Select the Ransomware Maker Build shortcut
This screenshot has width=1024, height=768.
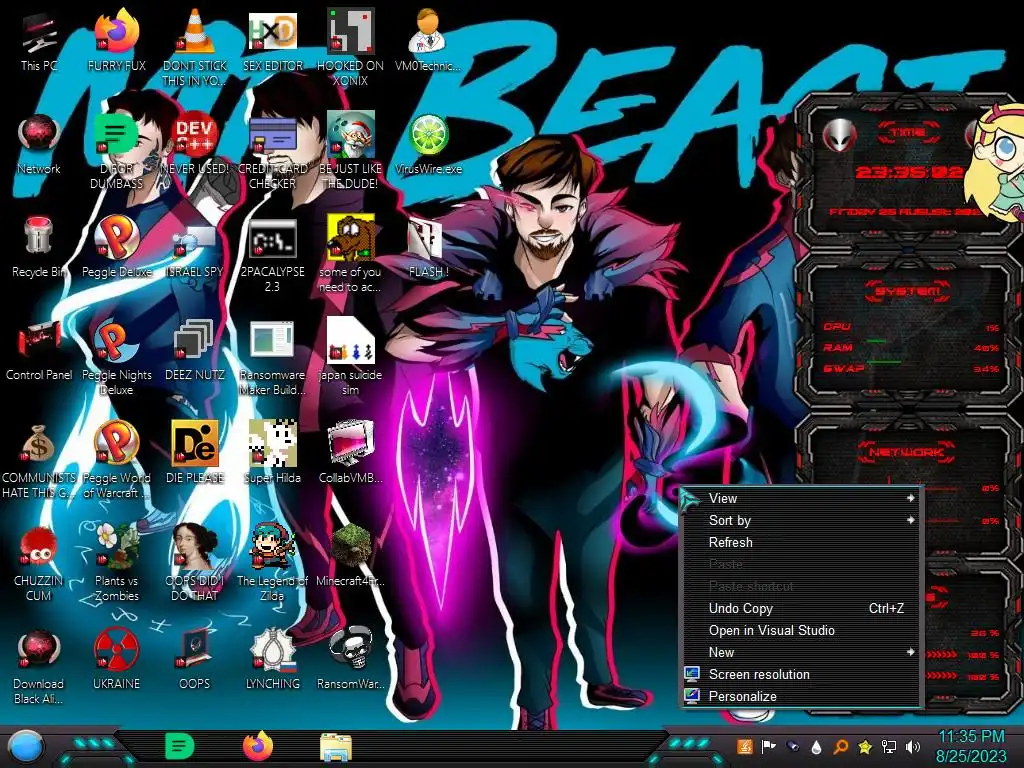(x=272, y=341)
